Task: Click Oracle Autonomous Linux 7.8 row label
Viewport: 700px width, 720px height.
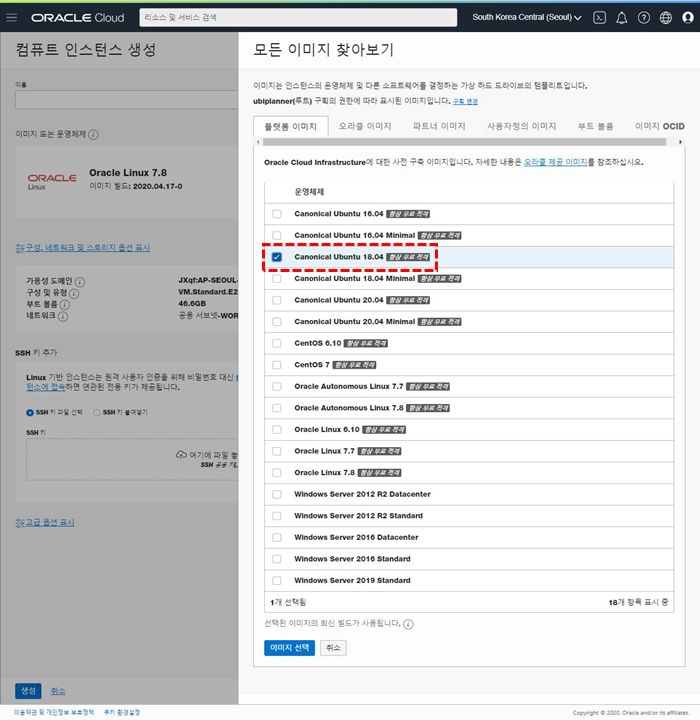Action: tap(349, 408)
